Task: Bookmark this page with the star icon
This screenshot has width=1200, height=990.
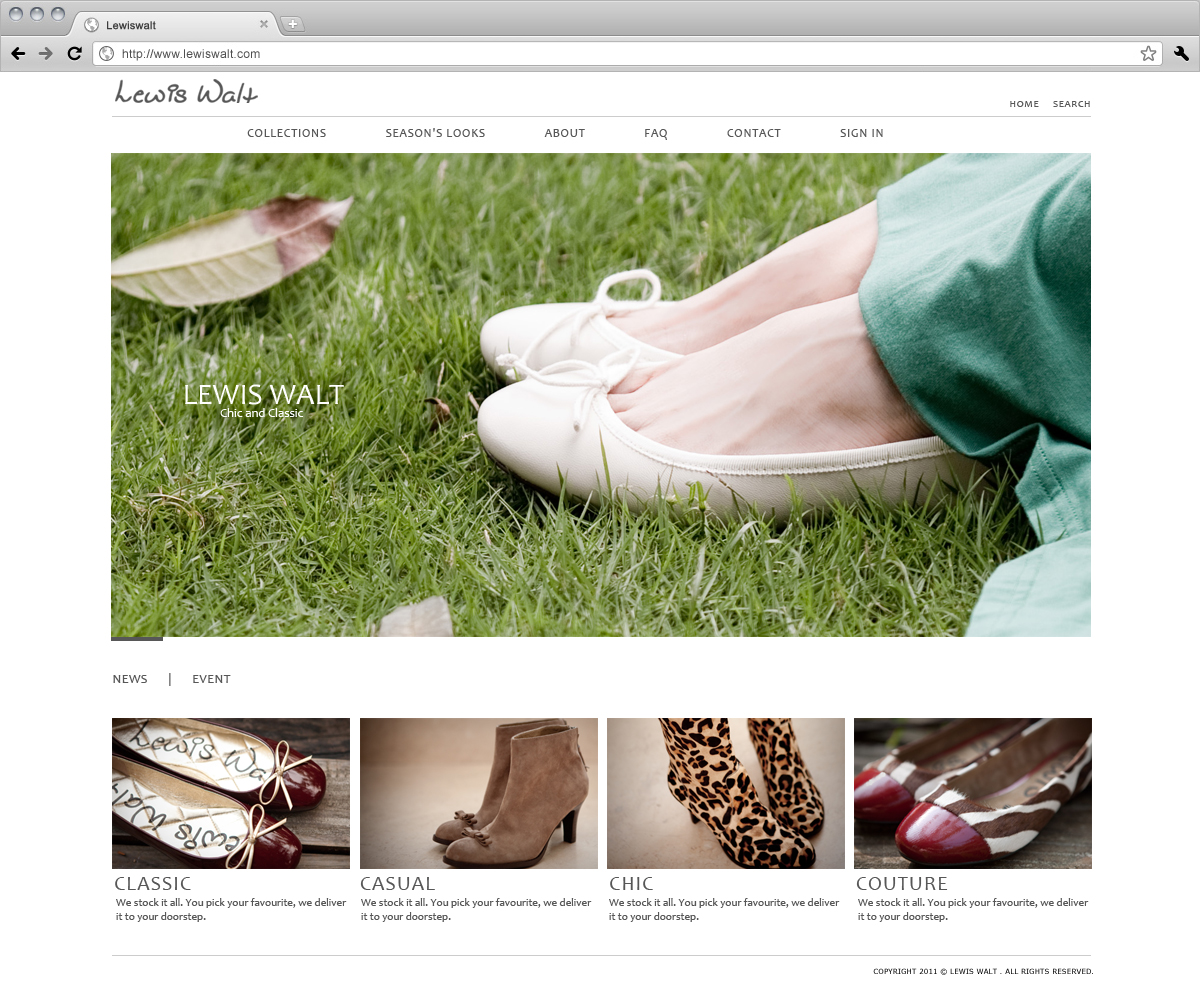Action: pos(1148,54)
